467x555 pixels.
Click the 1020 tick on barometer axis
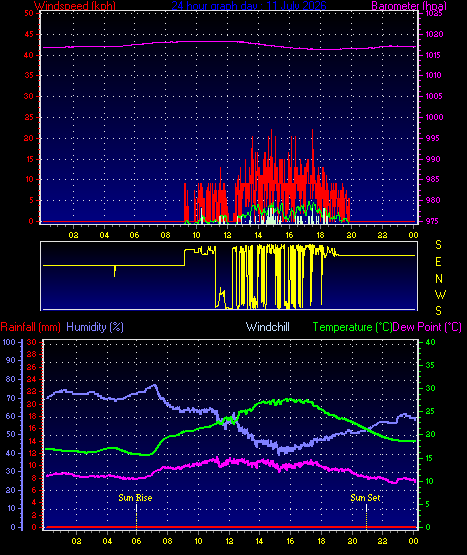[434, 34]
